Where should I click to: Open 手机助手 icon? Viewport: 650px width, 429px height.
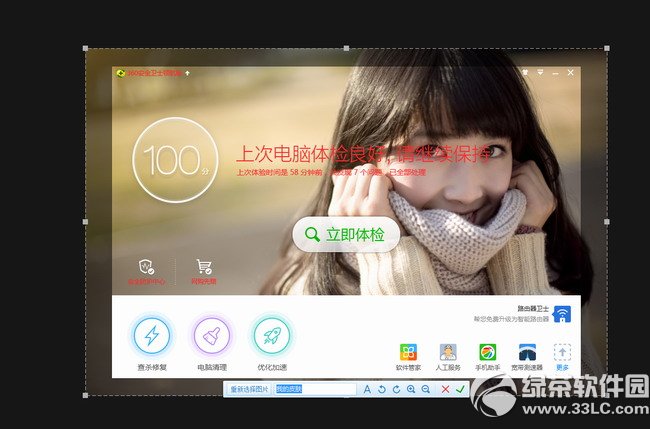point(487,352)
